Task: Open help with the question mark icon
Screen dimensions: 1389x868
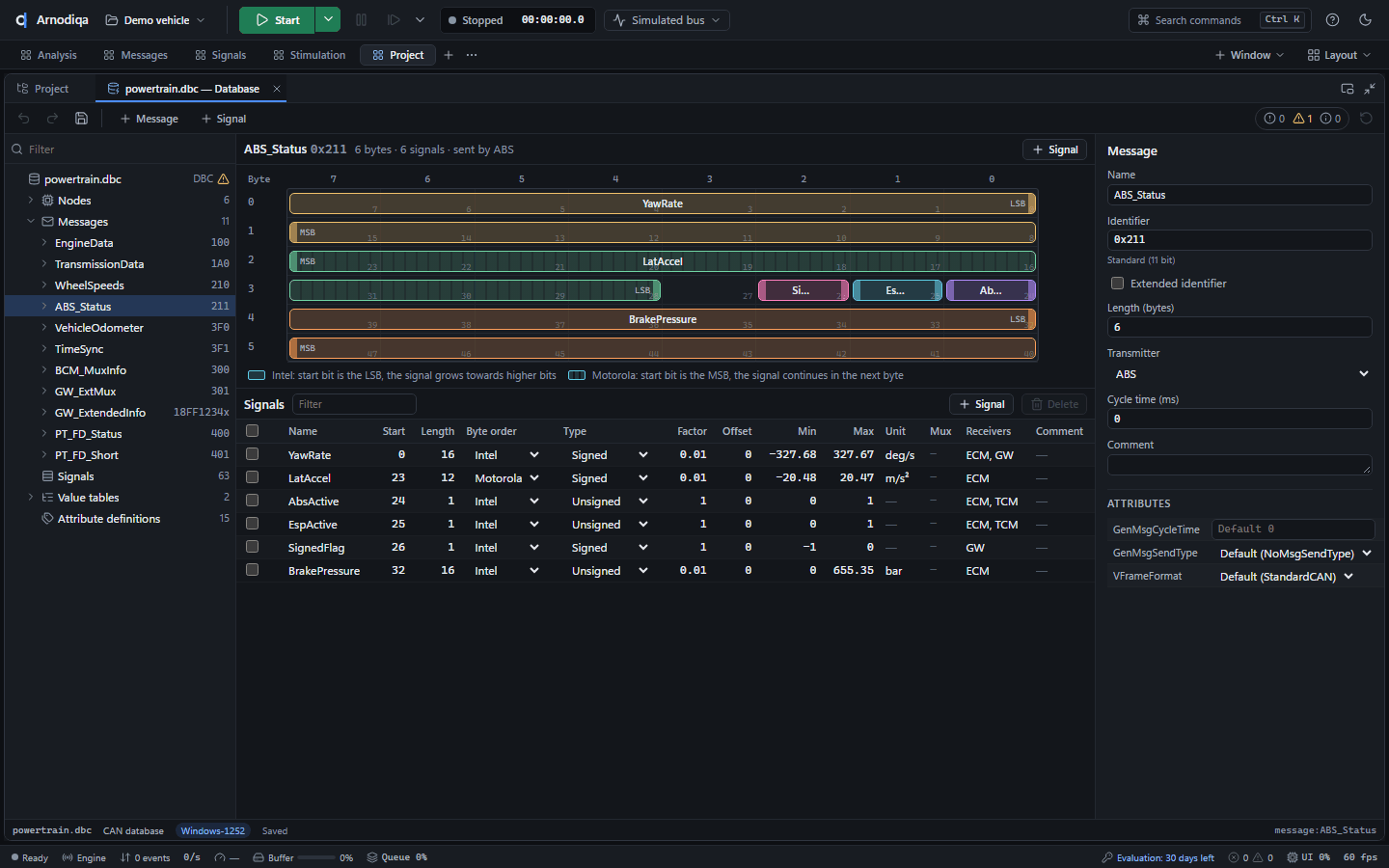Action: (x=1332, y=20)
